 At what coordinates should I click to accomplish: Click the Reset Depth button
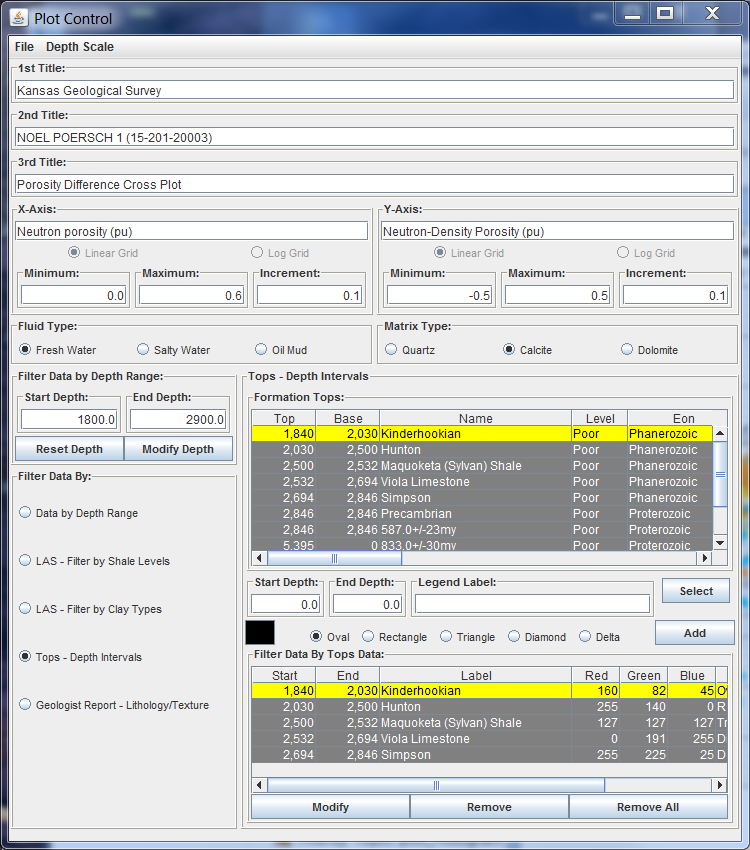(69, 449)
